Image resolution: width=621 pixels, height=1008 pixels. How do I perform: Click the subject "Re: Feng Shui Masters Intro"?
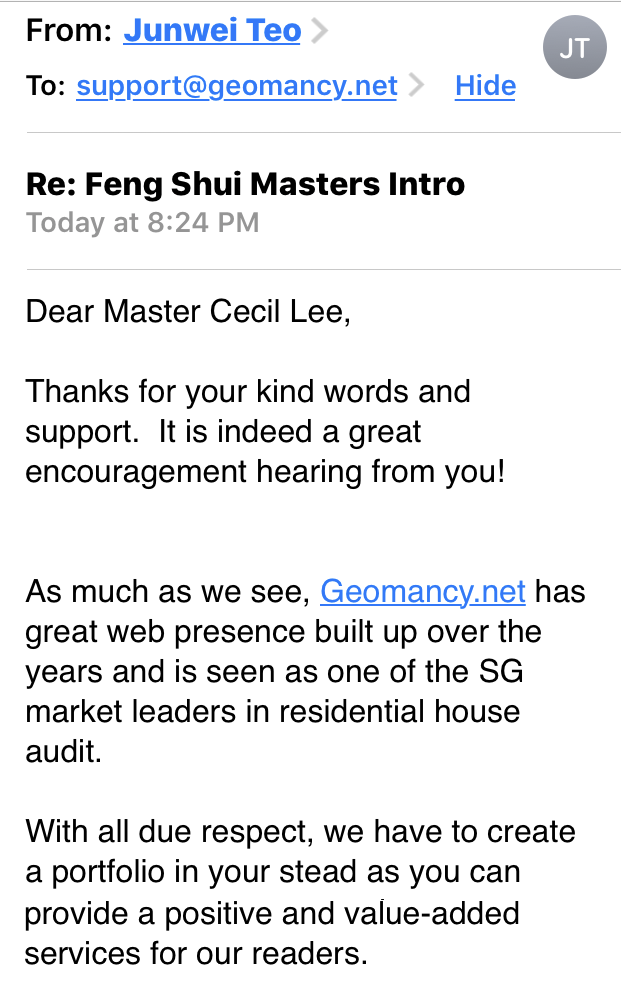point(245,184)
